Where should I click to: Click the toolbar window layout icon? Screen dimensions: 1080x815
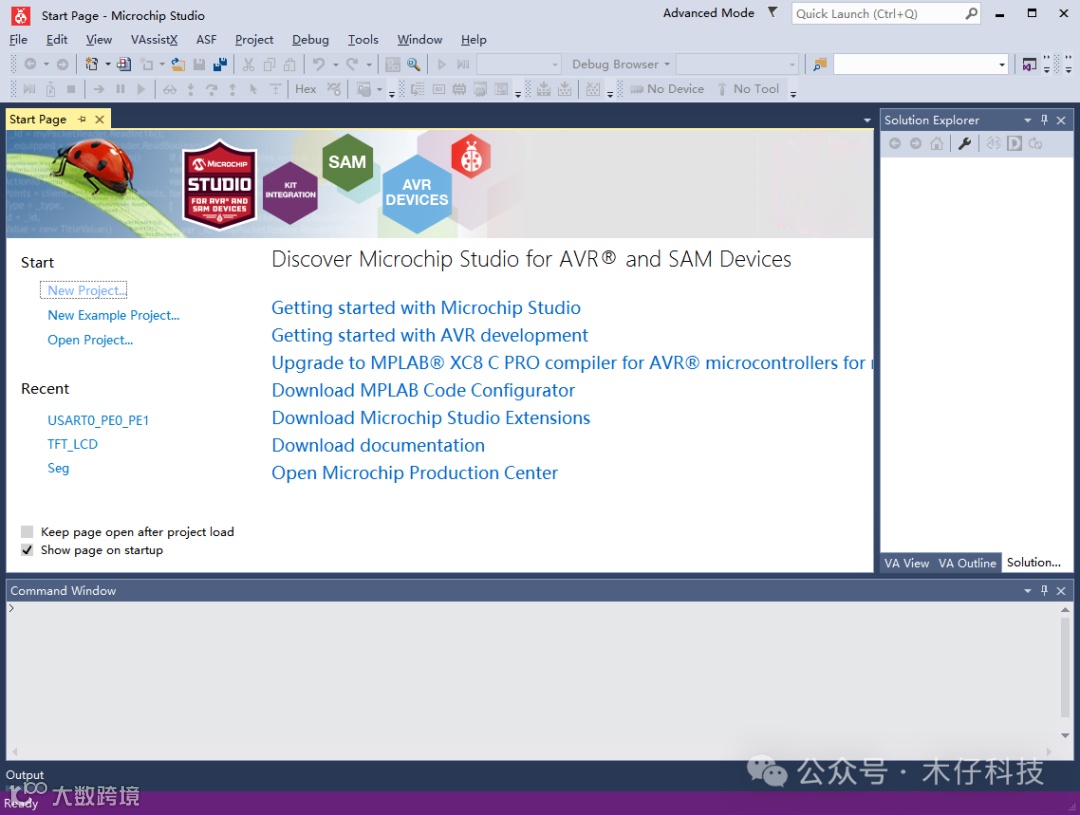point(1029,64)
